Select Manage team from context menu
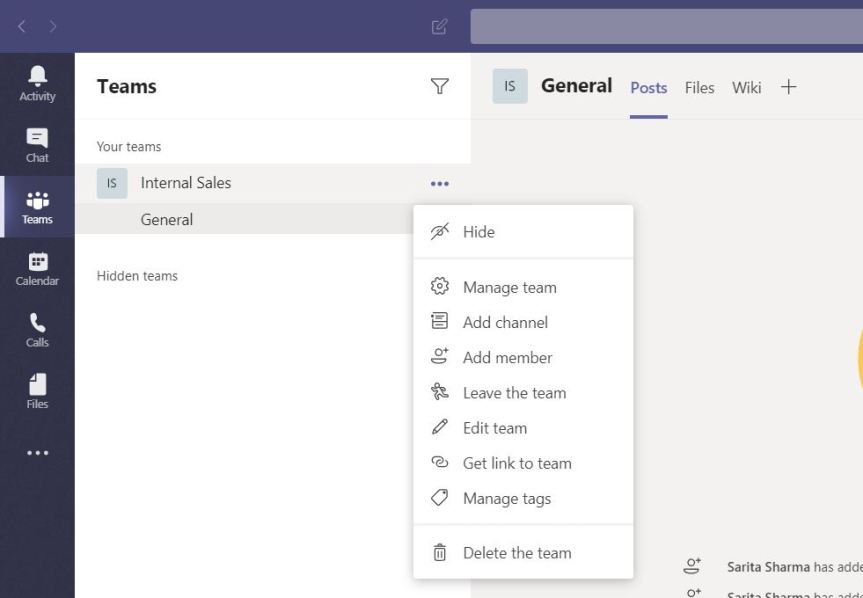This screenshot has height=598, width=863. click(x=509, y=288)
